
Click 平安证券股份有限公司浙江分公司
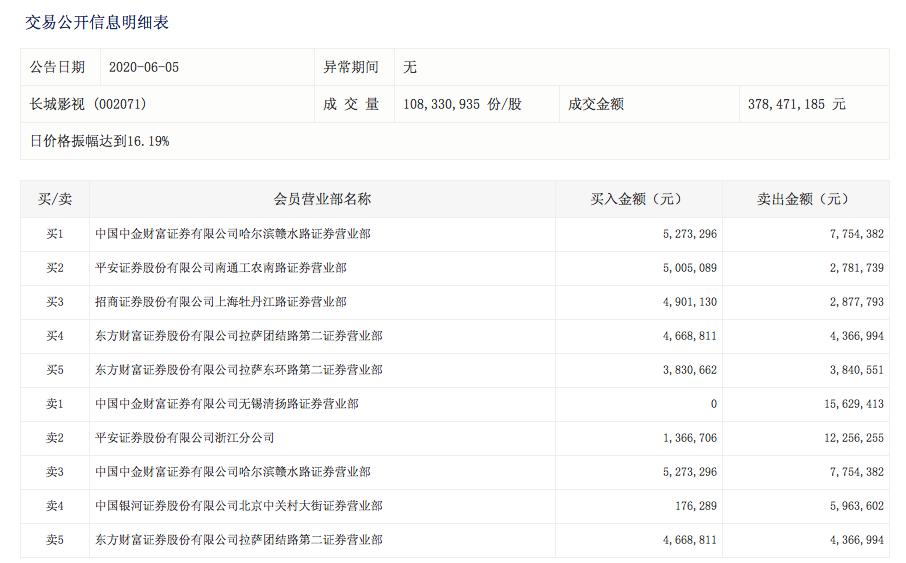[184, 438]
